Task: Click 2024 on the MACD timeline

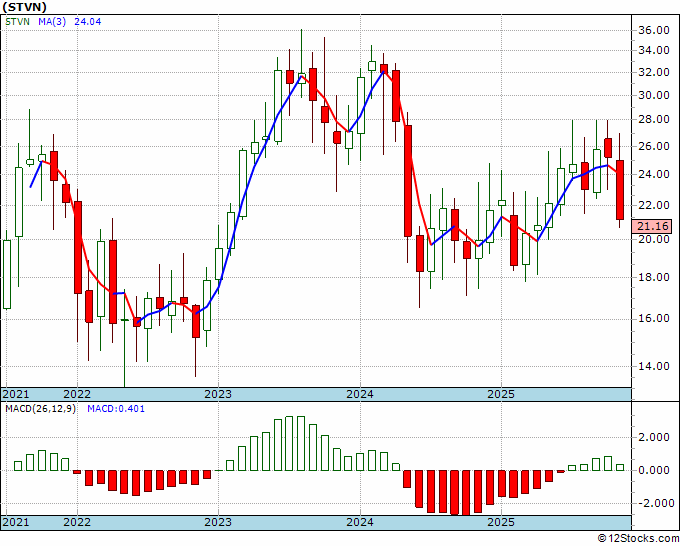Action: pyautogui.click(x=360, y=522)
